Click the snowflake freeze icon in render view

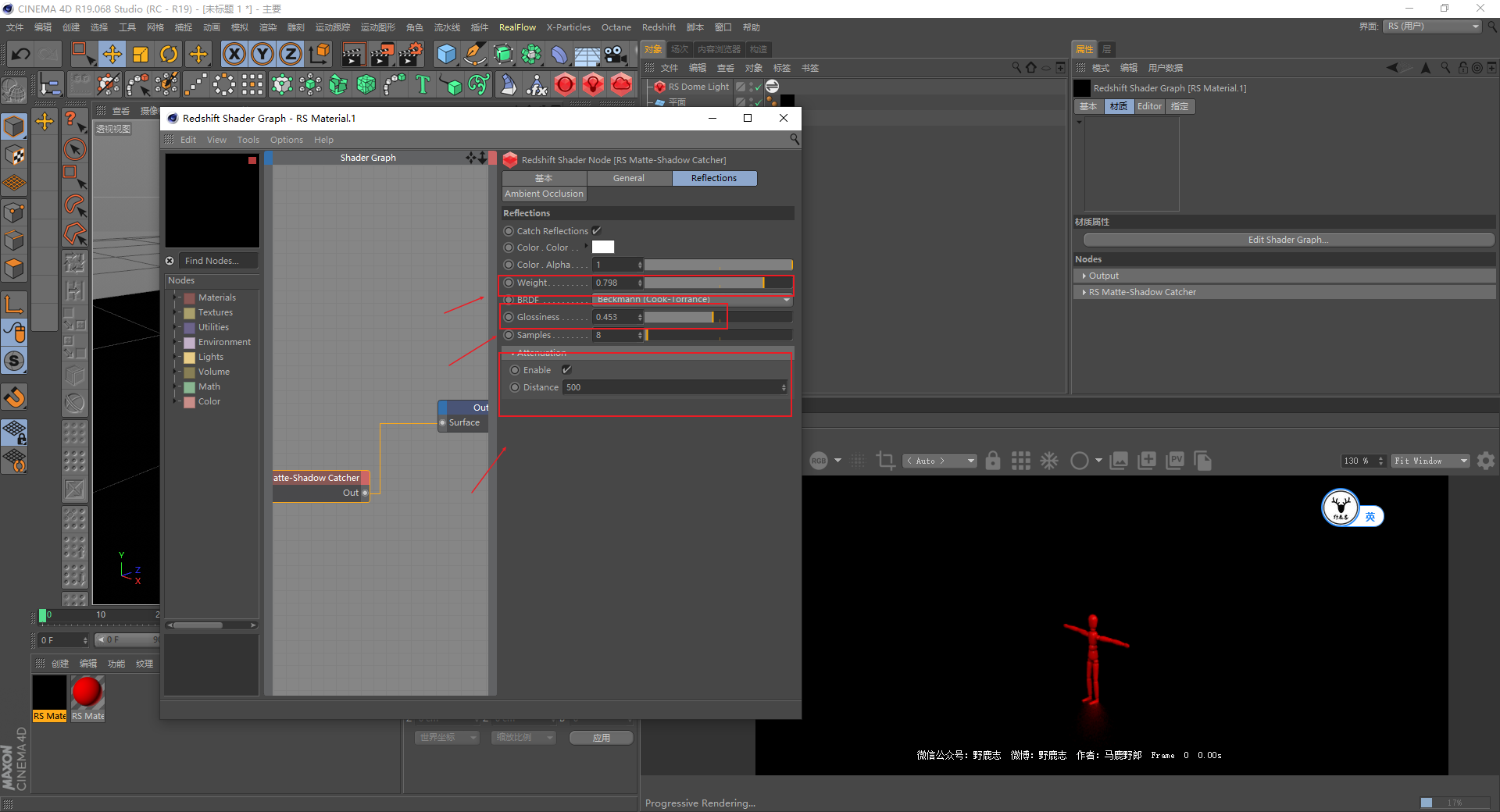tap(1049, 461)
